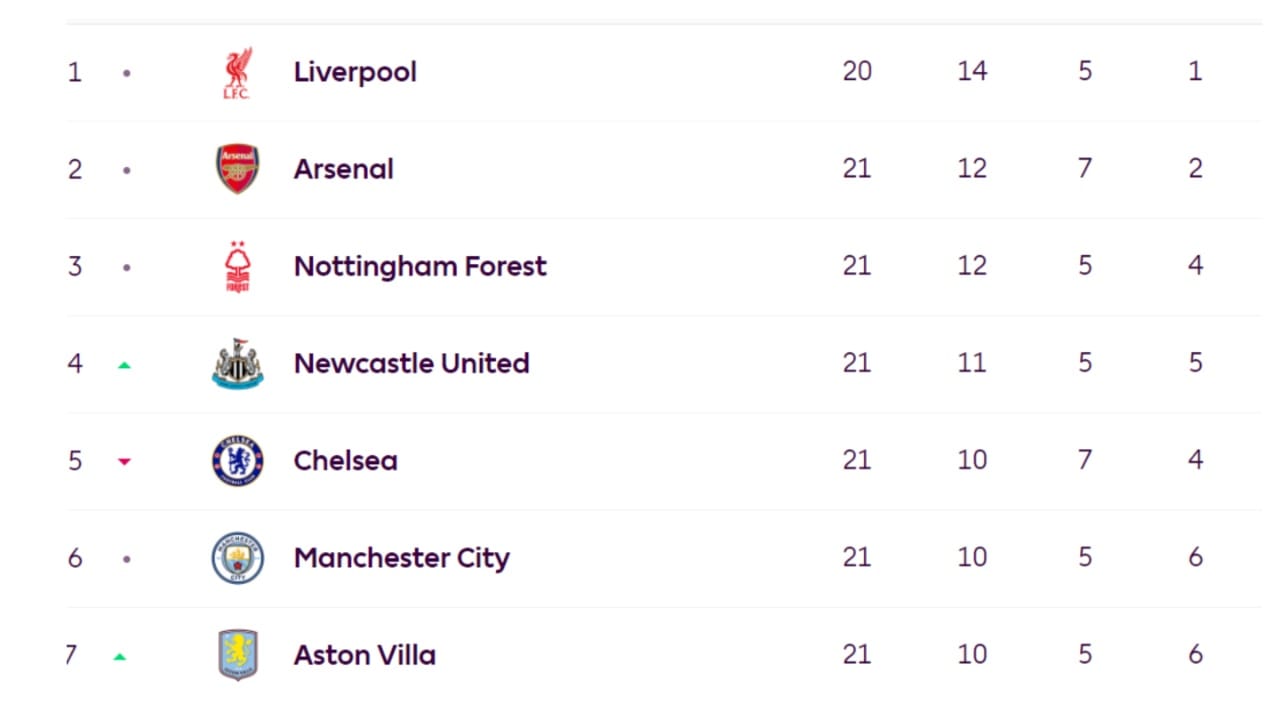Click Newcastle's green up-arrow indicator
The width and height of the screenshot is (1280, 720).
(124, 365)
